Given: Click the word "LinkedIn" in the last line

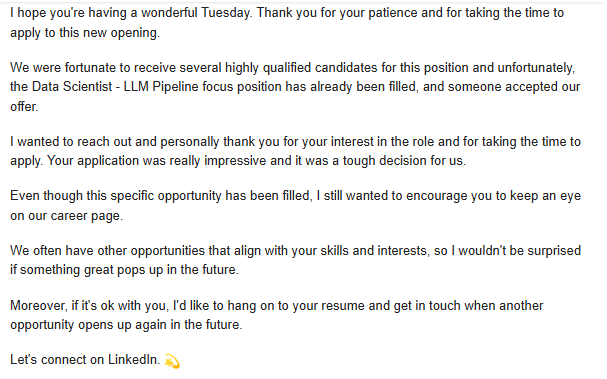Looking at the screenshot, I should click(133, 360).
